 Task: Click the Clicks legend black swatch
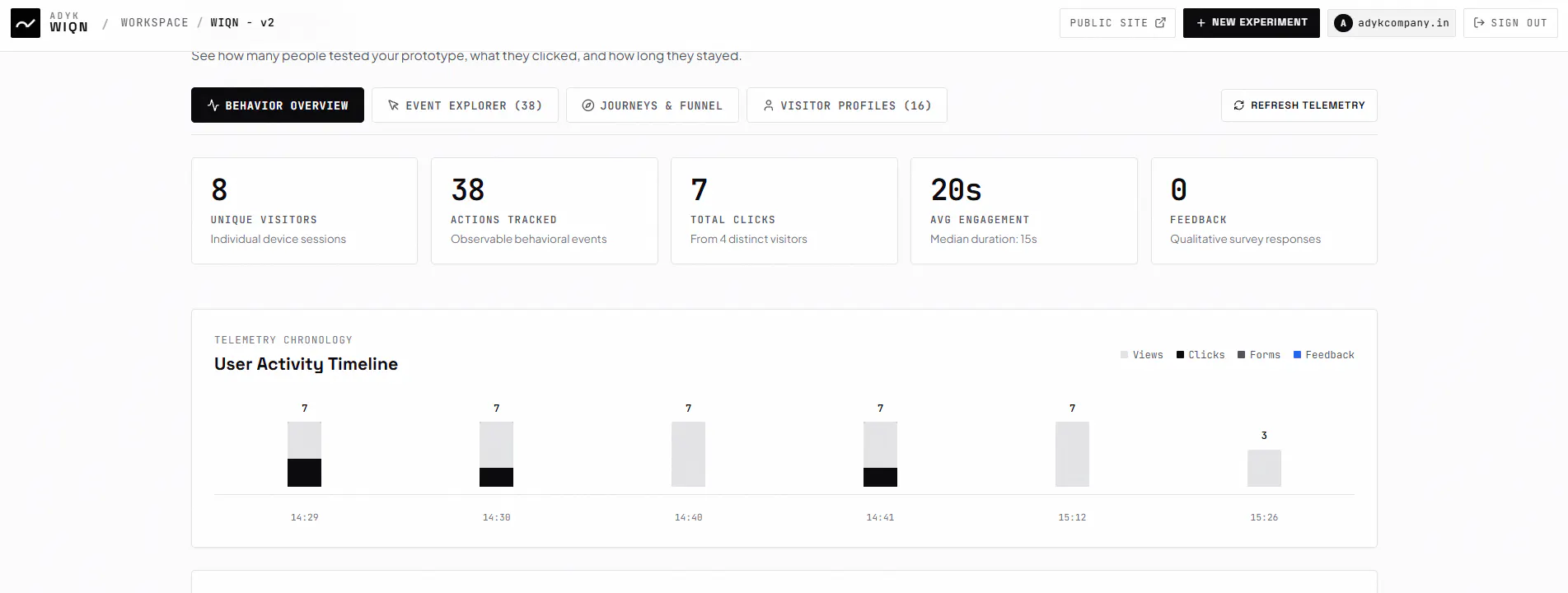tap(1181, 355)
